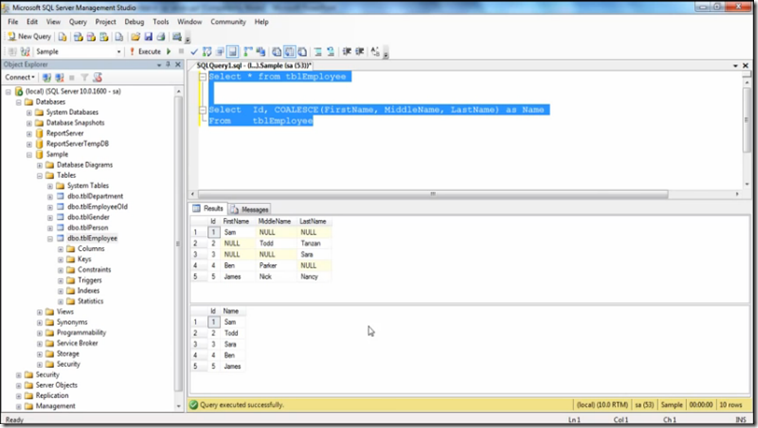The height and width of the screenshot is (428, 758).
Task: Click the Open File folder icon
Action: [x=135, y=37]
